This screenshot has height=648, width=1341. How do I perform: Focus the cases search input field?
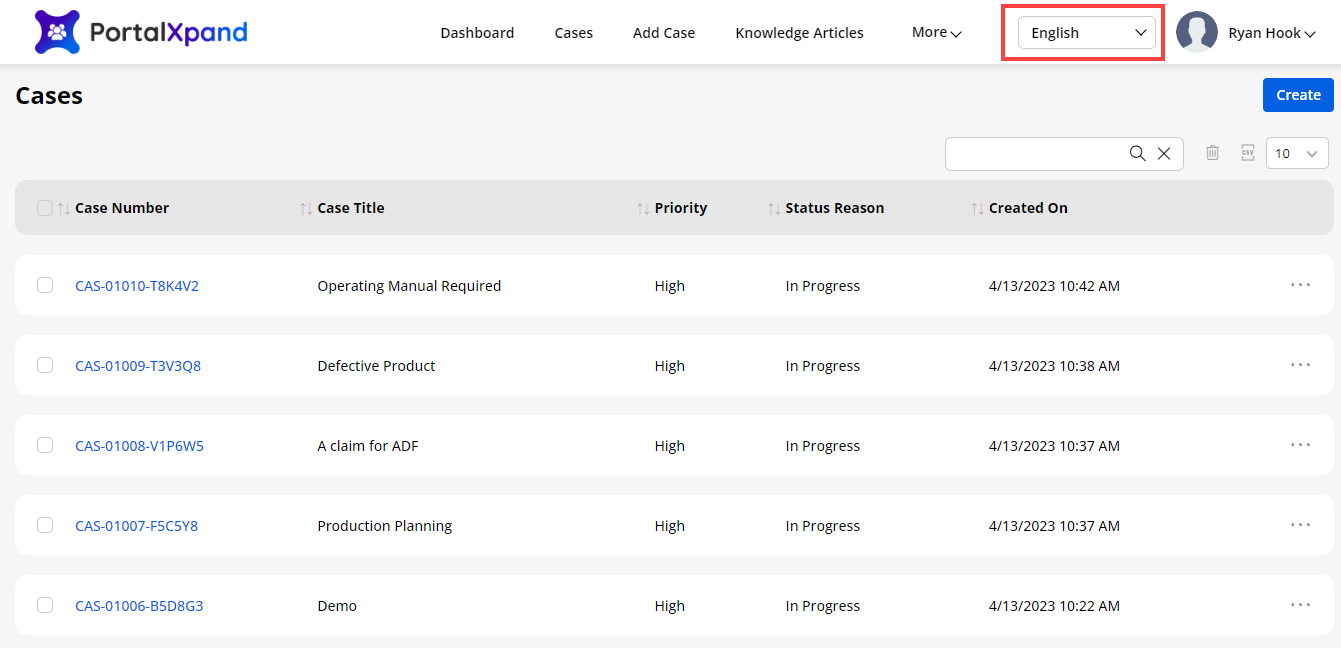tap(1035, 153)
